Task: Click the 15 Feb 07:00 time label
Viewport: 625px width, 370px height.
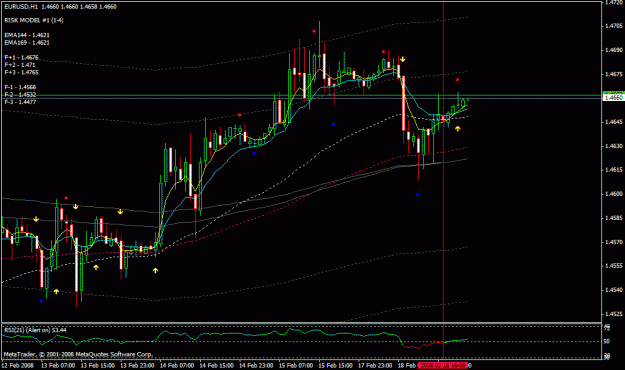Action: tap(296, 366)
